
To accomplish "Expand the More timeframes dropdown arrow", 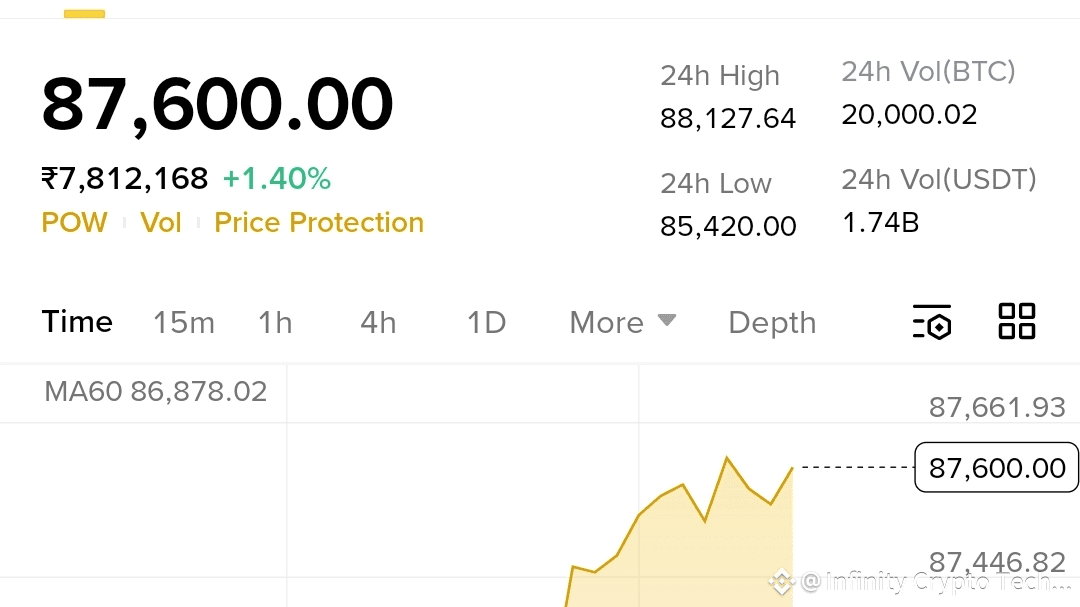I will click(x=667, y=320).
